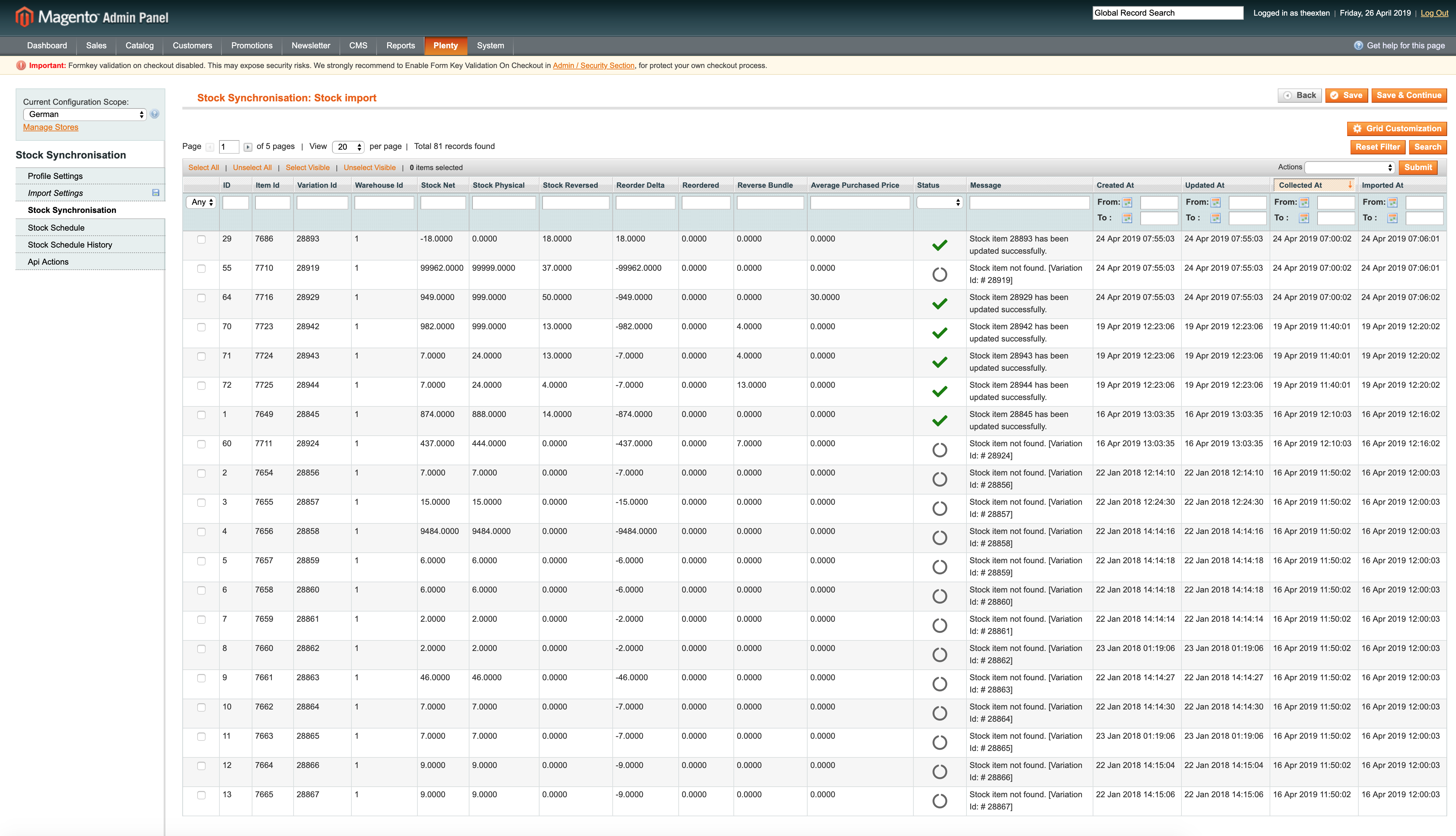Check the row with ID 55

(x=201, y=269)
